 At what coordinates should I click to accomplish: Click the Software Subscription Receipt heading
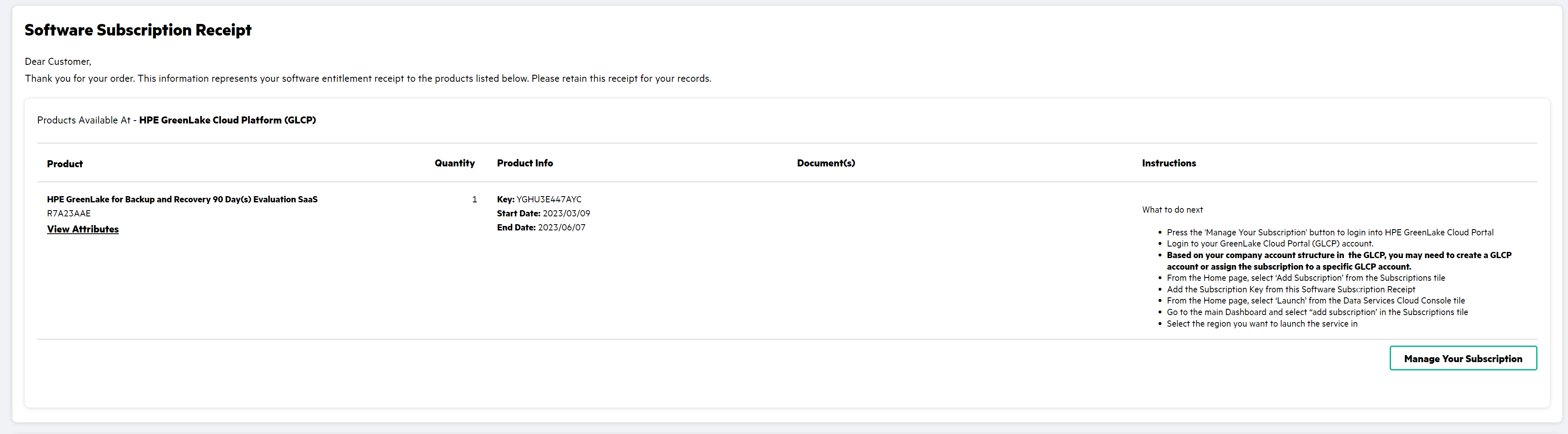click(137, 30)
